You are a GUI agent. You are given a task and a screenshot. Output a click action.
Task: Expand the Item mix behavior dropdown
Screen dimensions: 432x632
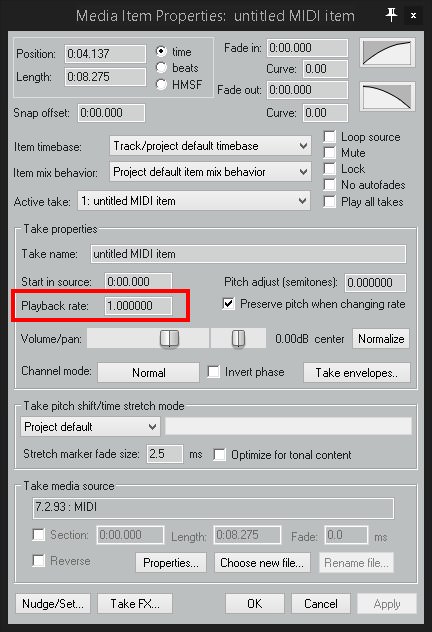click(210, 172)
